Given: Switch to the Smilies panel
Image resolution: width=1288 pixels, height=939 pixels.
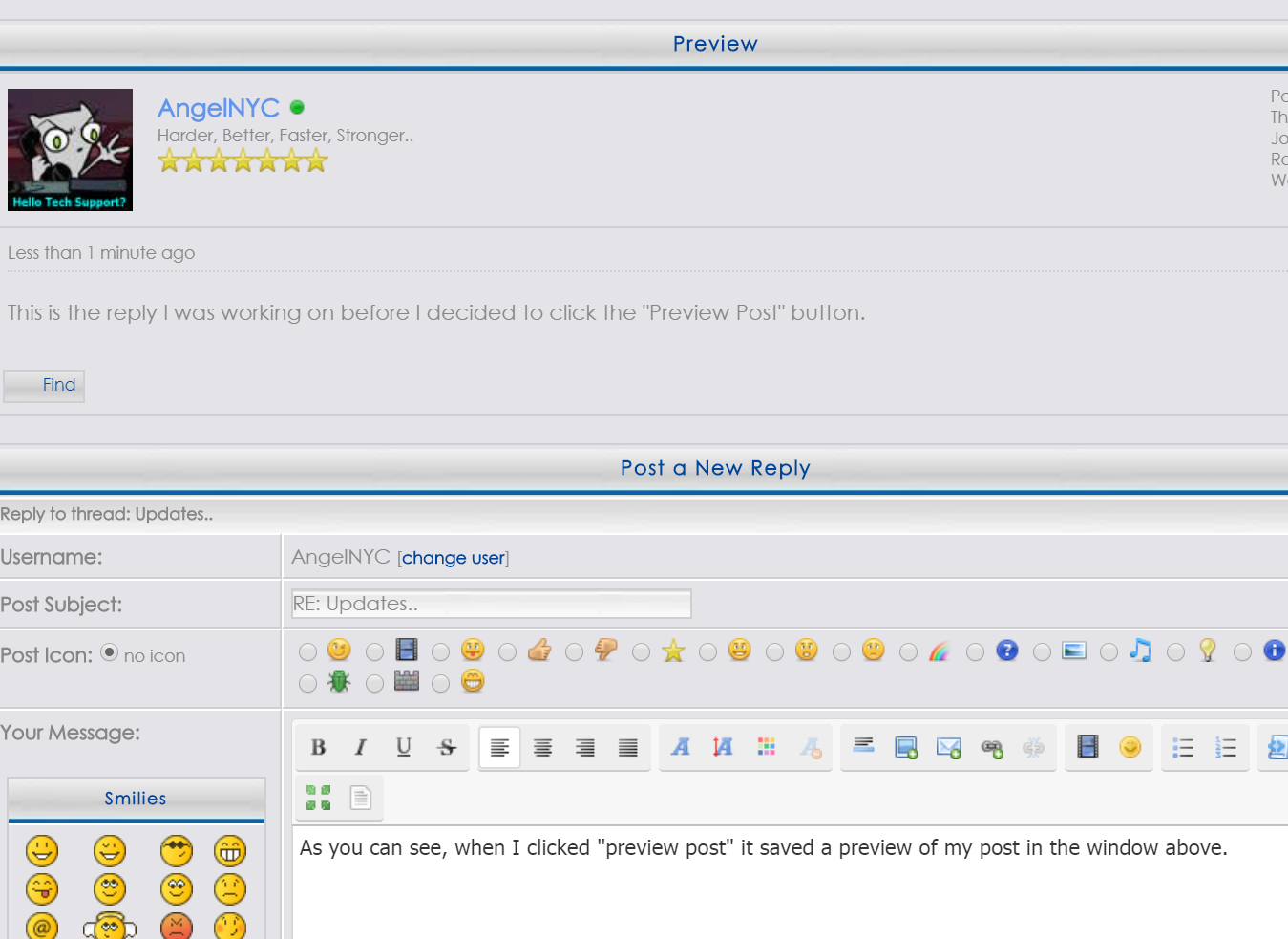Looking at the screenshot, I should click(135, 799).
